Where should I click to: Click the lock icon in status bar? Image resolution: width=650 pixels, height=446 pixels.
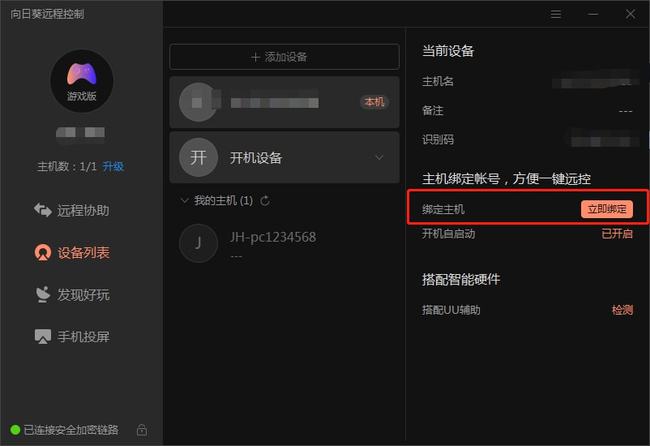tap(142, 430)
